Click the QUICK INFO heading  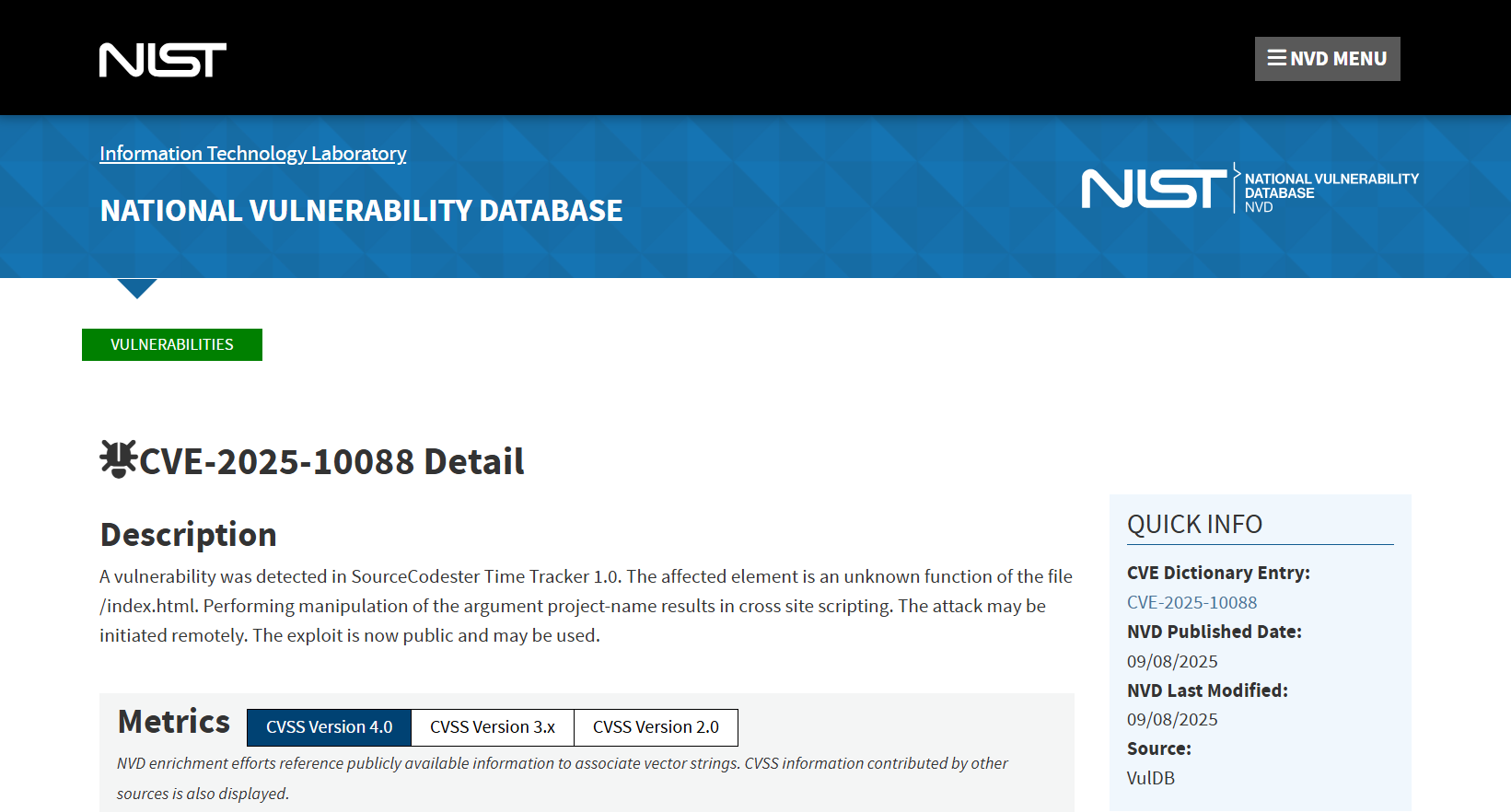click(x=1194, y=524)
